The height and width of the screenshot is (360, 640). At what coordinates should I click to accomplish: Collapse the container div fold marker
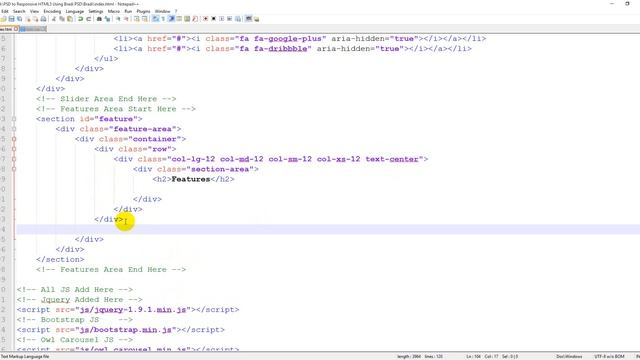14,139
